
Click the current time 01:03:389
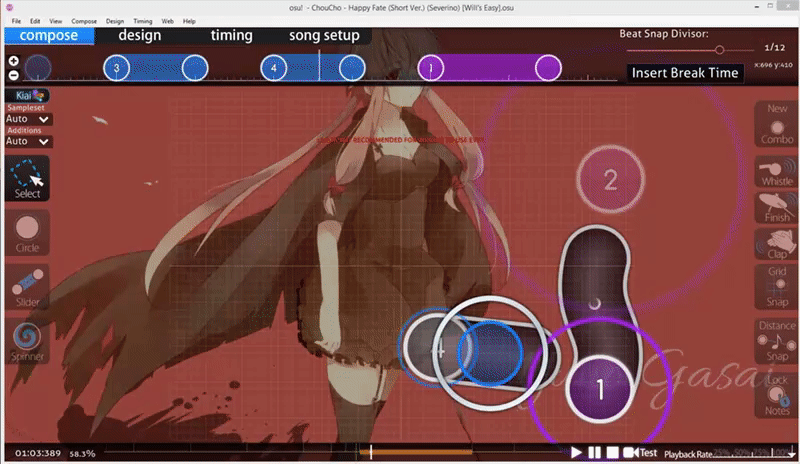point(38,453)
